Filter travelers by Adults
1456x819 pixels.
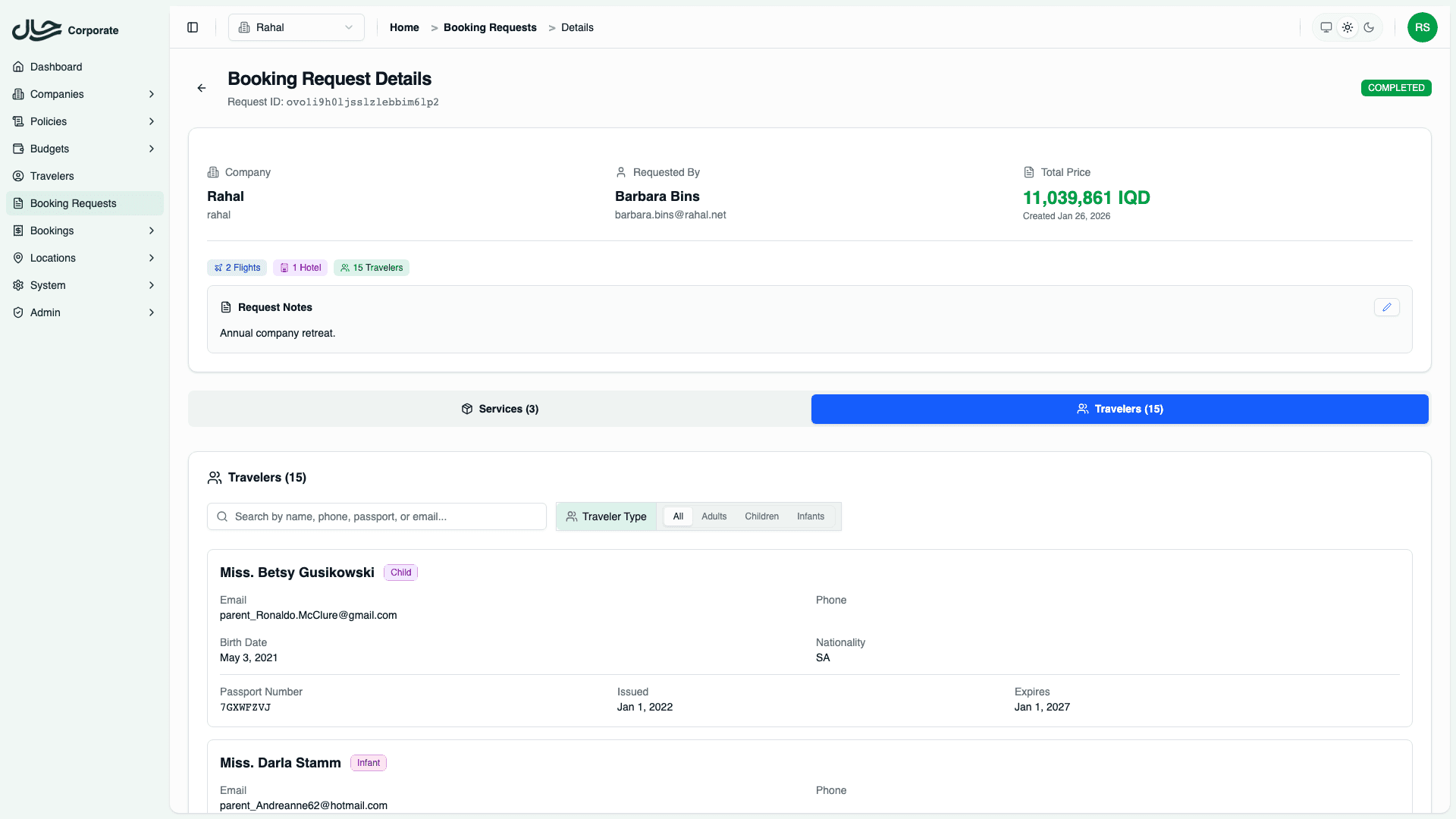click(714, 516)
